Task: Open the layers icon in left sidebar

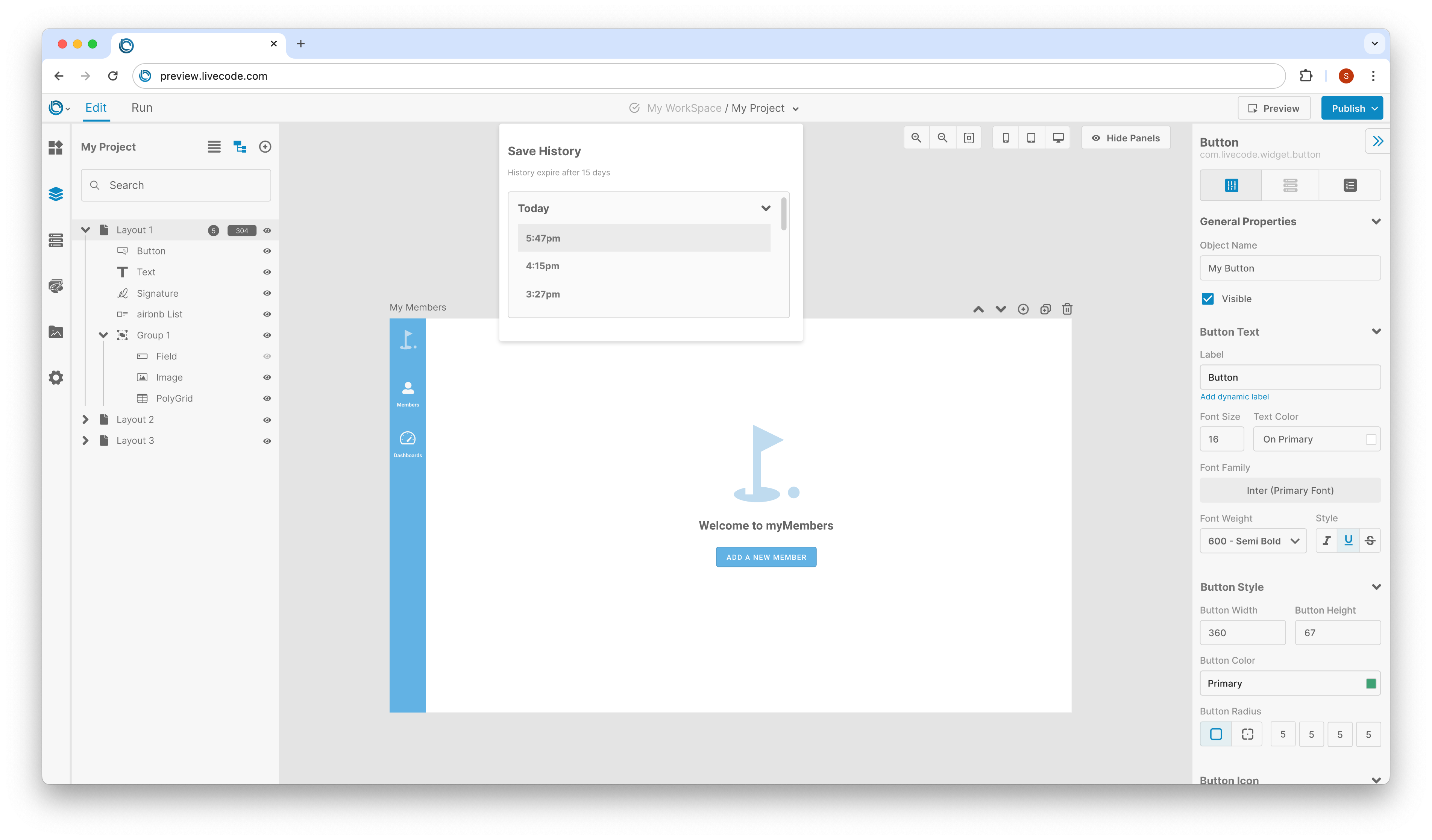Action: coord(56,194)
